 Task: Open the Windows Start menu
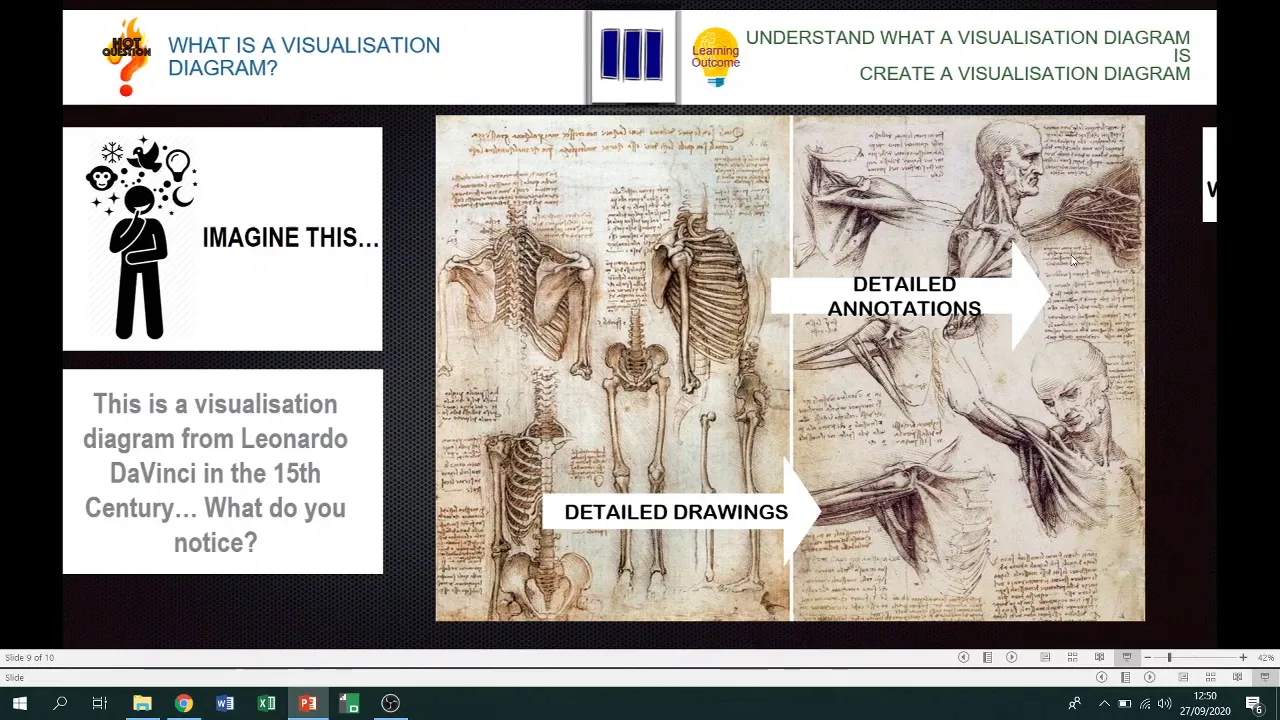(19, 704)
